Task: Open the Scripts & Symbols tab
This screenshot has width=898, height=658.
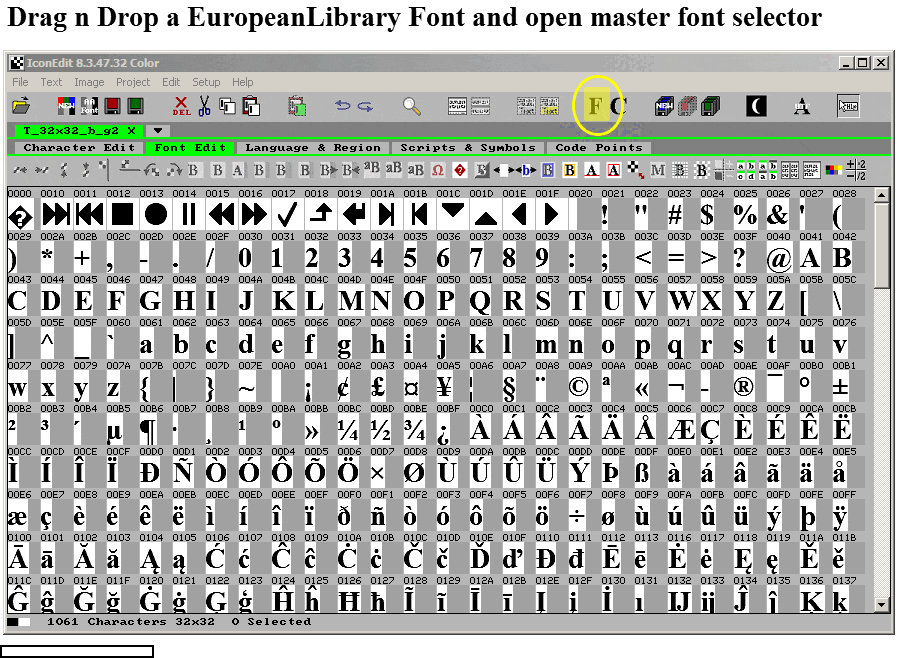Action: point(467,148)
